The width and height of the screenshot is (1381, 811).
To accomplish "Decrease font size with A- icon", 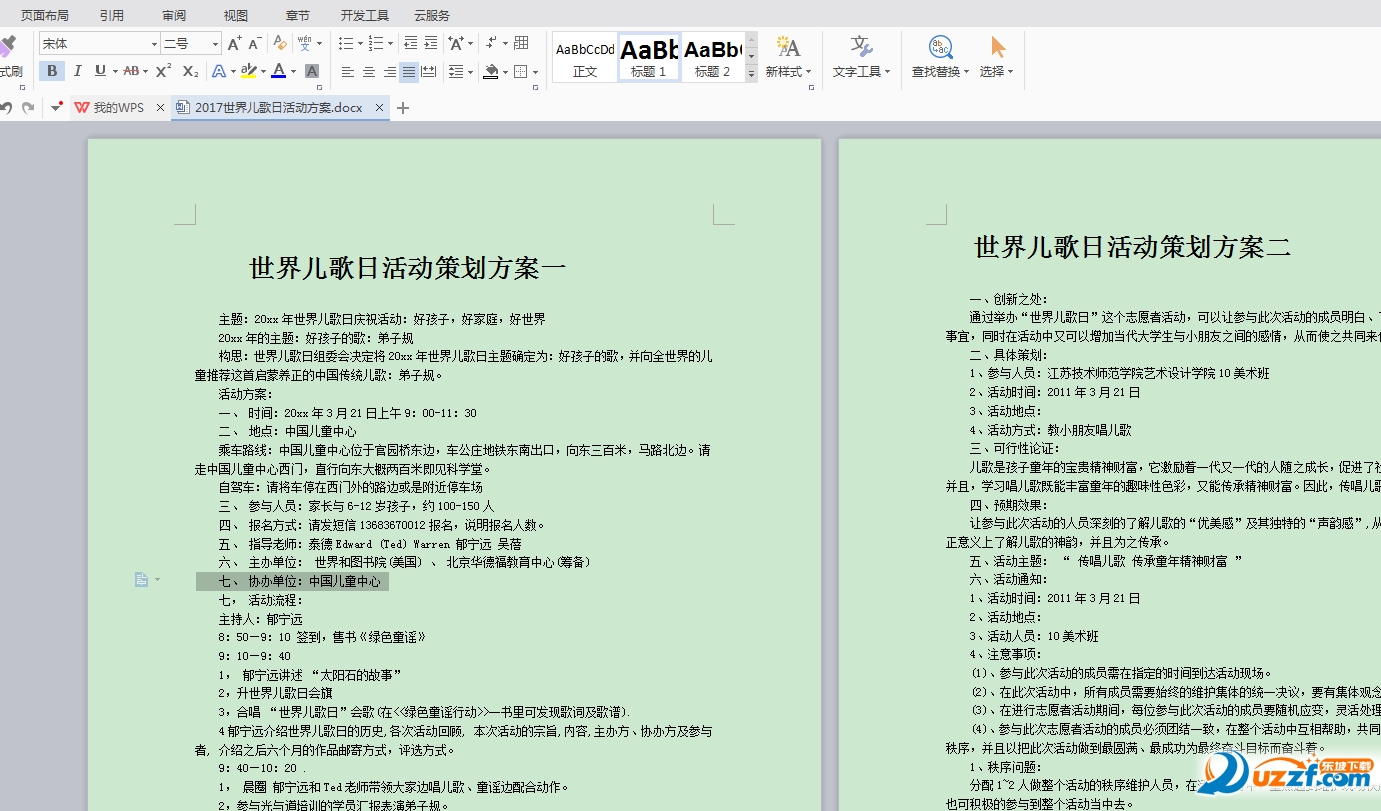I will (x=255, y=44).
